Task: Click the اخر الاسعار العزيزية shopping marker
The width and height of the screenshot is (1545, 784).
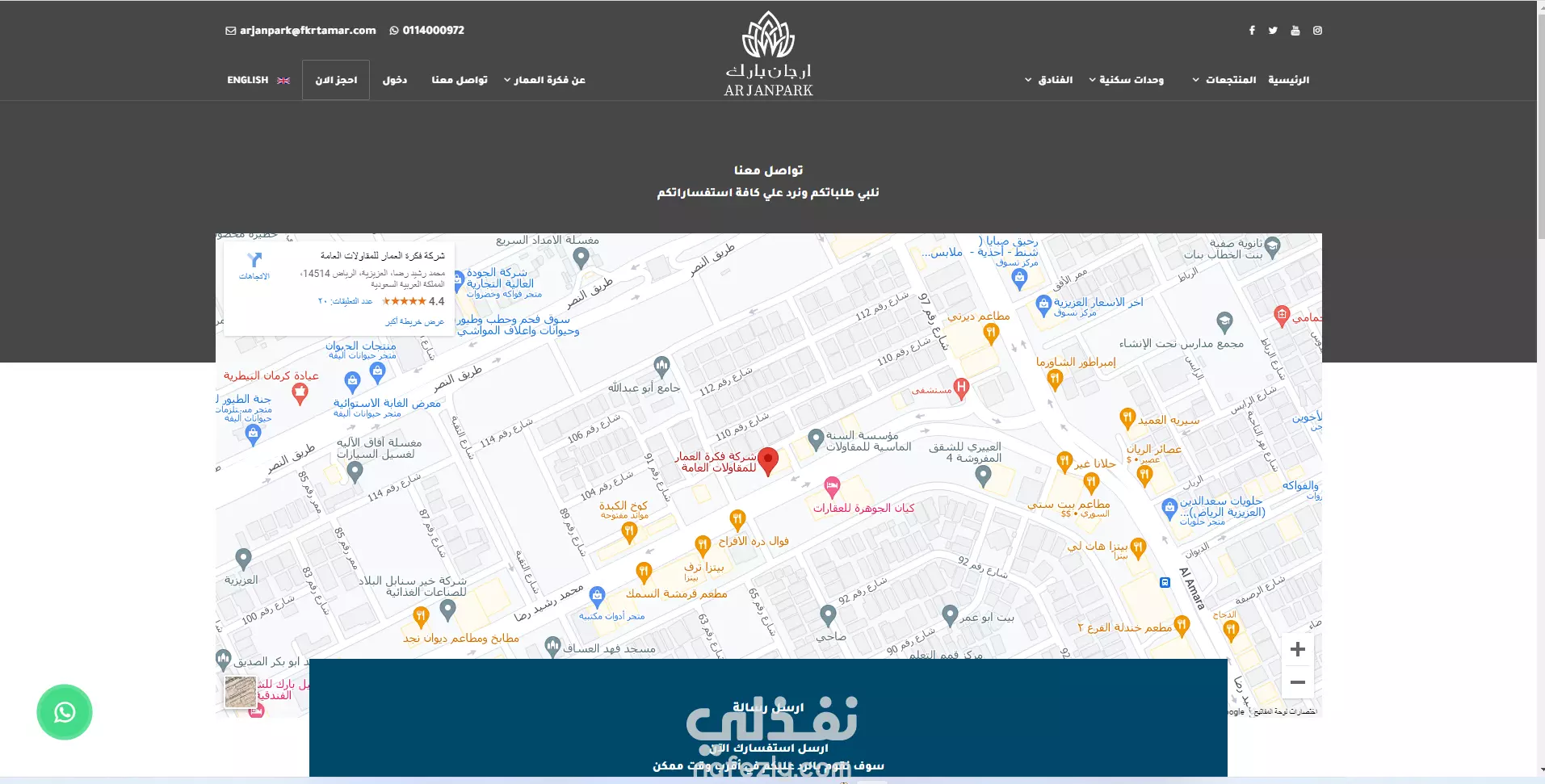Action: 1043,305
